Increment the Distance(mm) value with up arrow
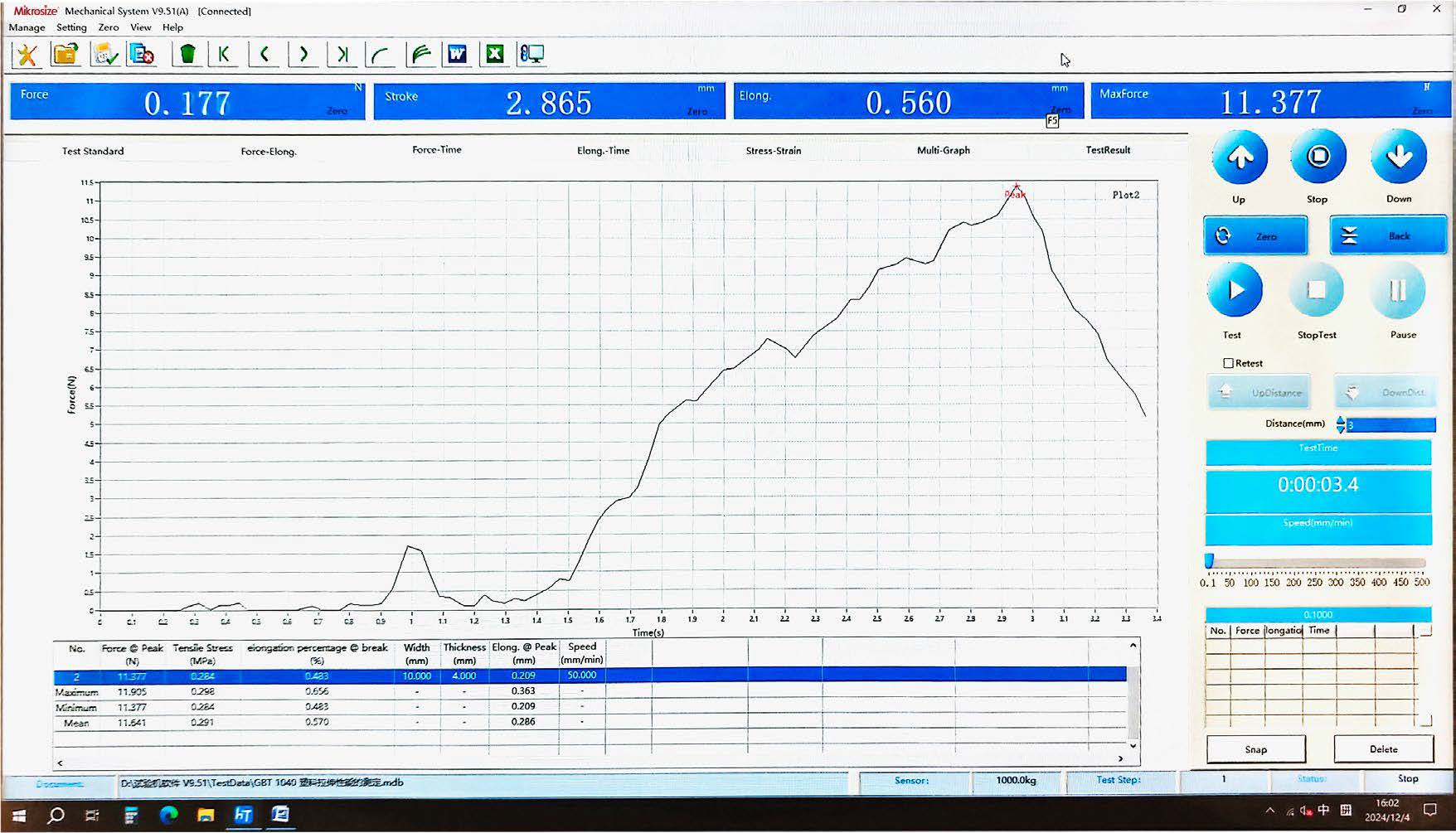The height and width of the screenshot is (833, 1456). coord(1340,420)
